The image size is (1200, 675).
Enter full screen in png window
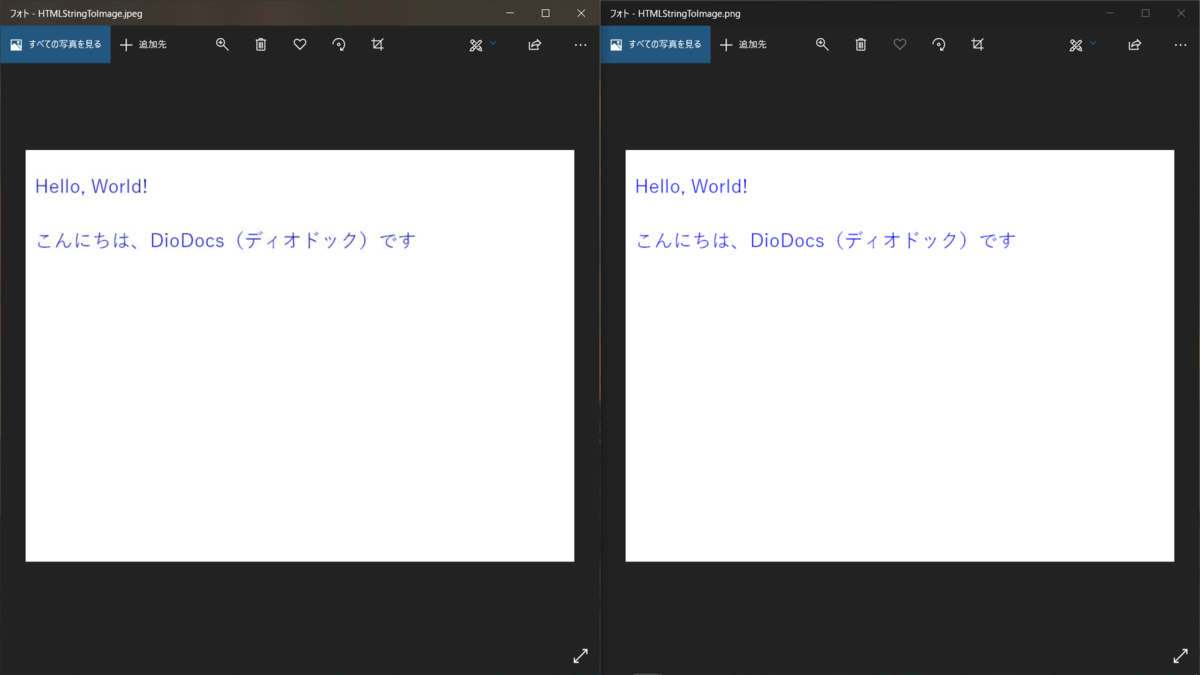click(x=1180, y=656)
